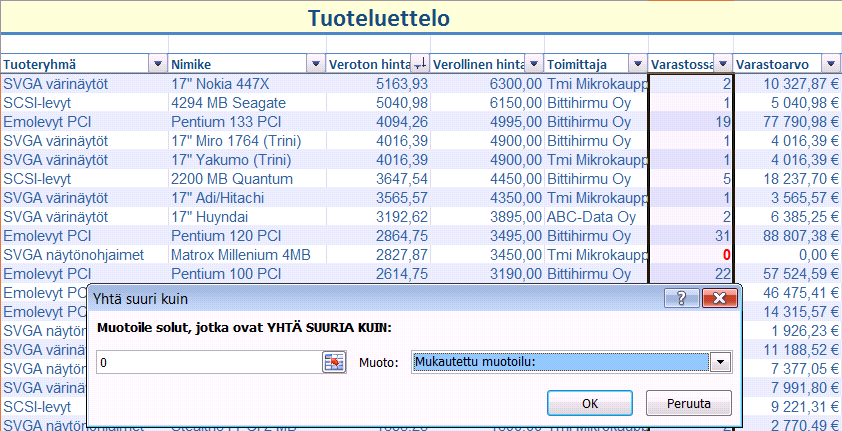This screenshot has height=431, width=842.
Task: Select the stock value 22 cell
Action: point(692,274)
